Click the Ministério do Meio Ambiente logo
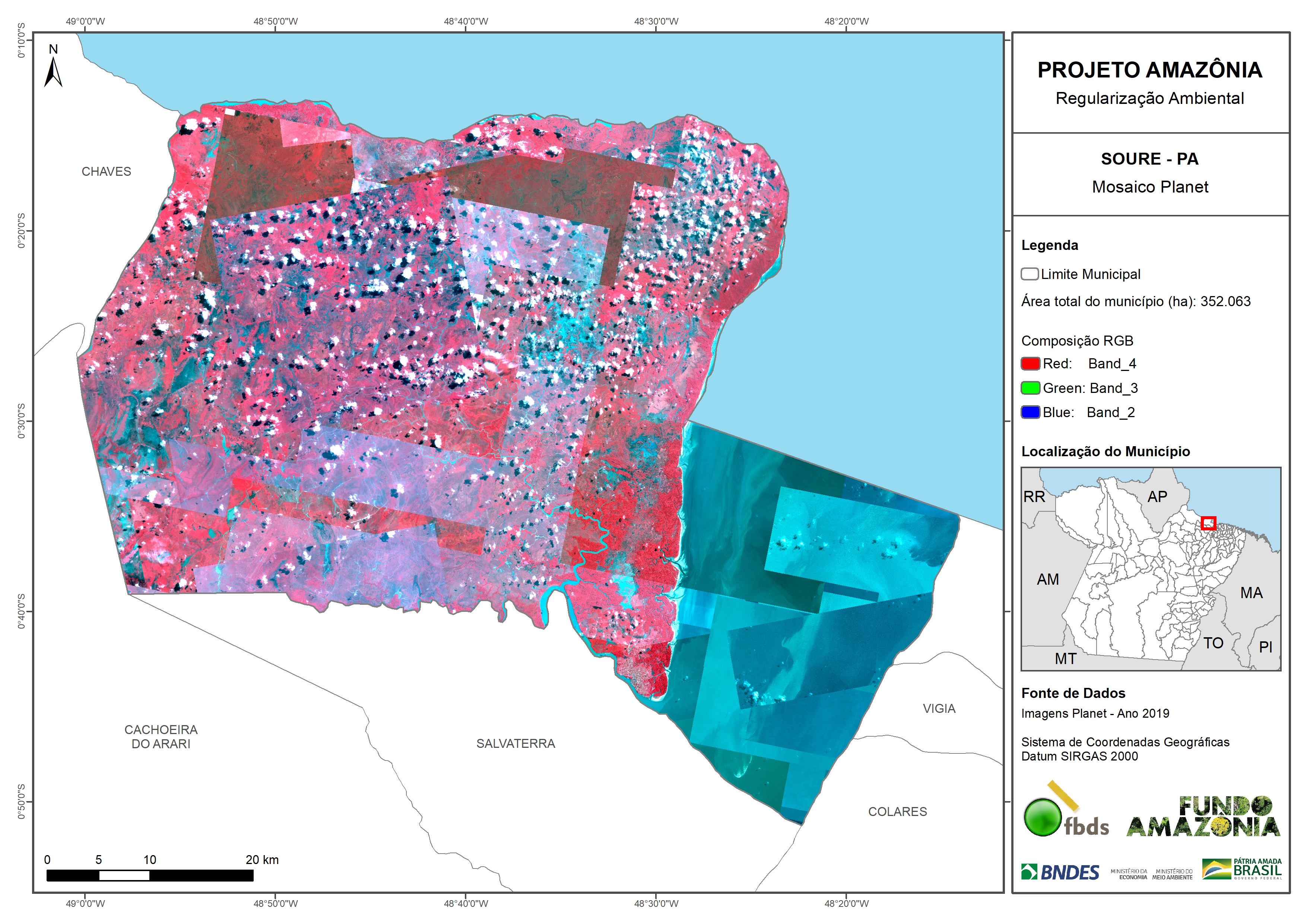1307x924 pixels. point(1172,874)
